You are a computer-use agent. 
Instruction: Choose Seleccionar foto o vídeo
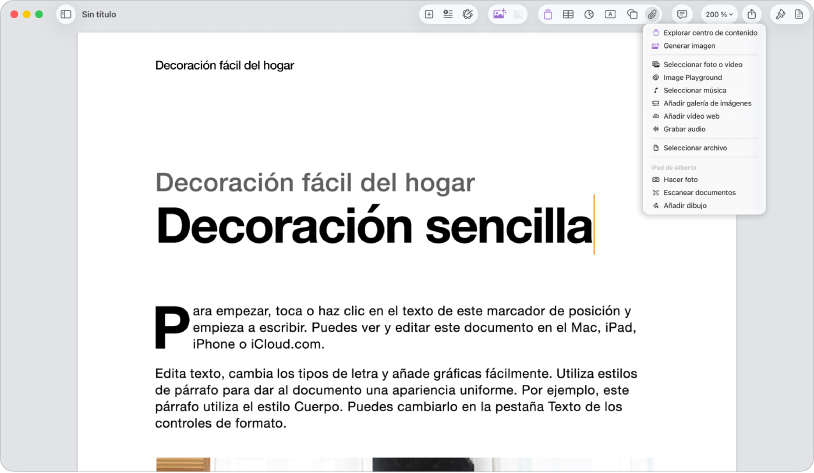704,64
